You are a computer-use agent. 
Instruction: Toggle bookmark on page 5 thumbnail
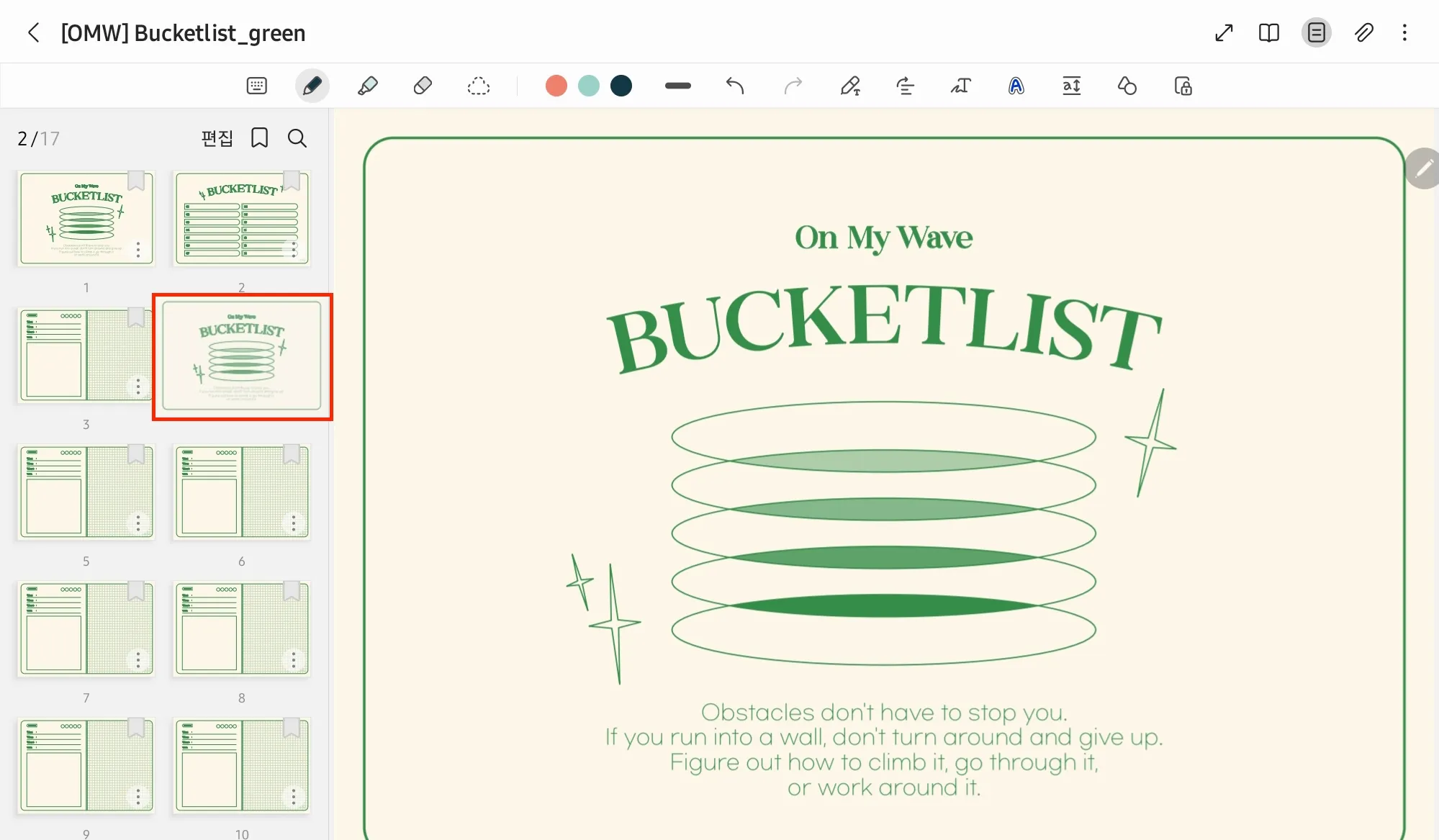(136, 453)
